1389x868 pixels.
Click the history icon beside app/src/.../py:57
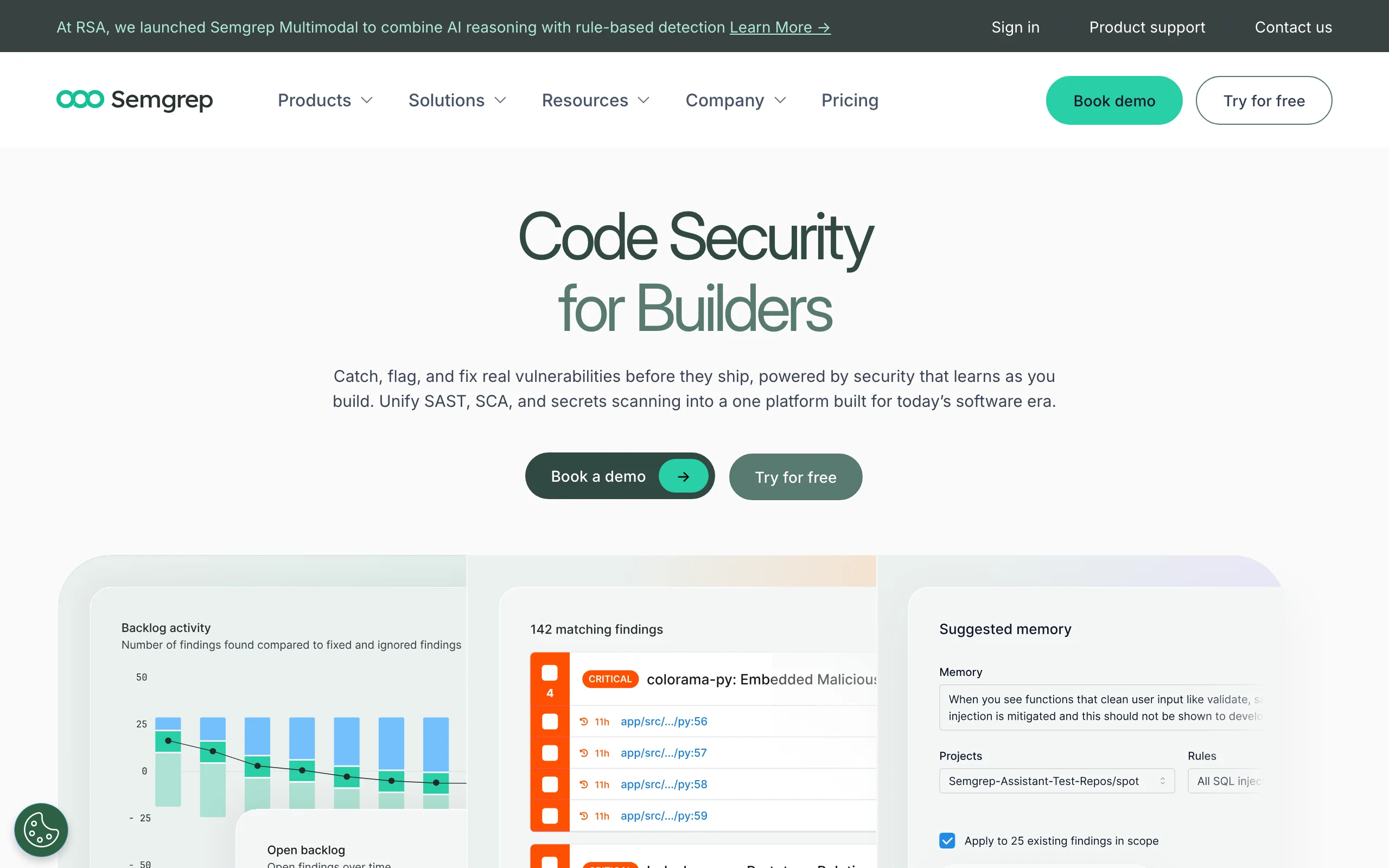point(584,752)
